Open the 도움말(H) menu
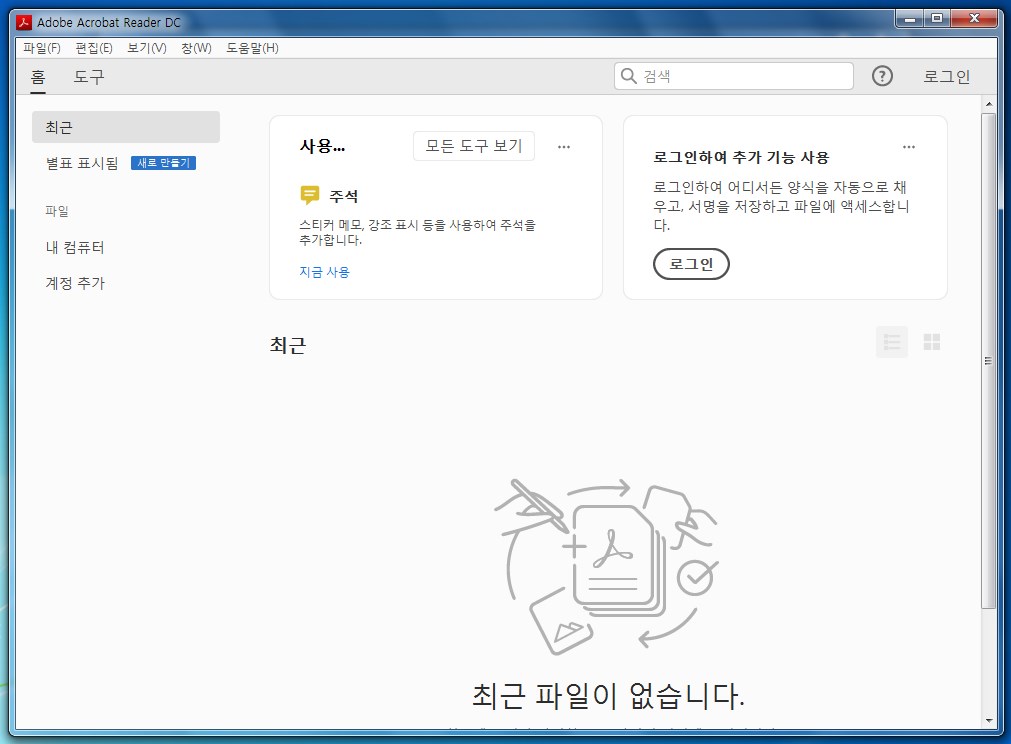This screenshot has width=1011, height=744. tap(252, 48)
